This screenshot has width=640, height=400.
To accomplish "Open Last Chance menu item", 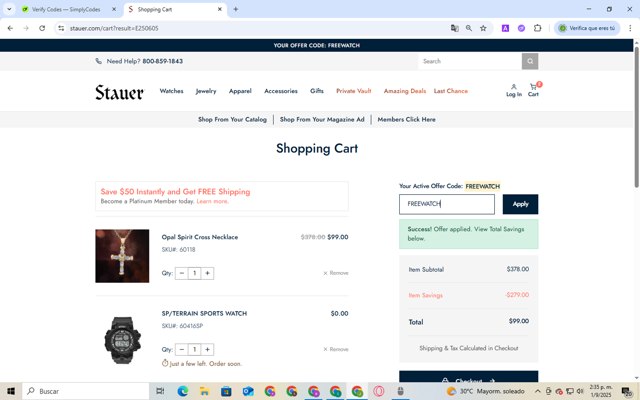I will (451, 91).
